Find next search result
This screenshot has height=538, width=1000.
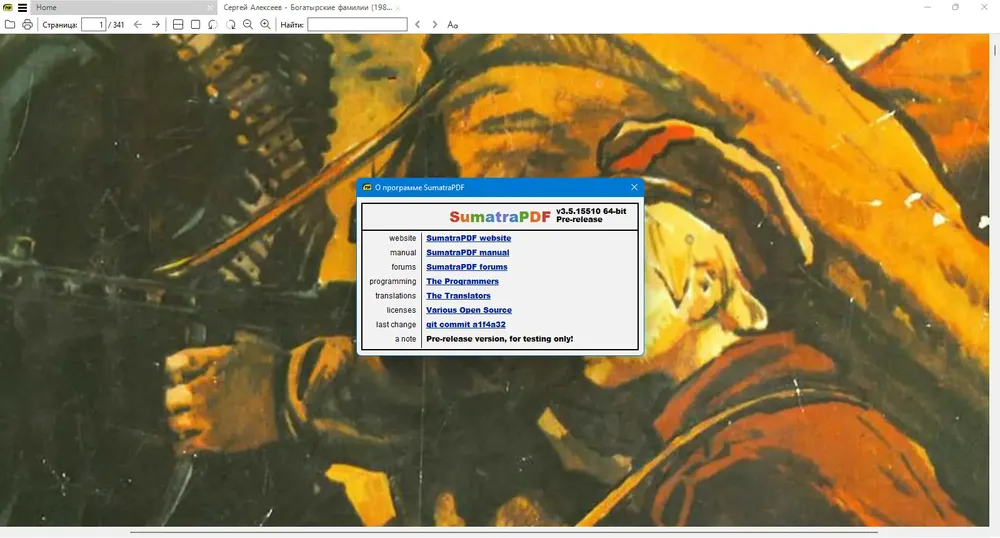(x=435, y=24)
